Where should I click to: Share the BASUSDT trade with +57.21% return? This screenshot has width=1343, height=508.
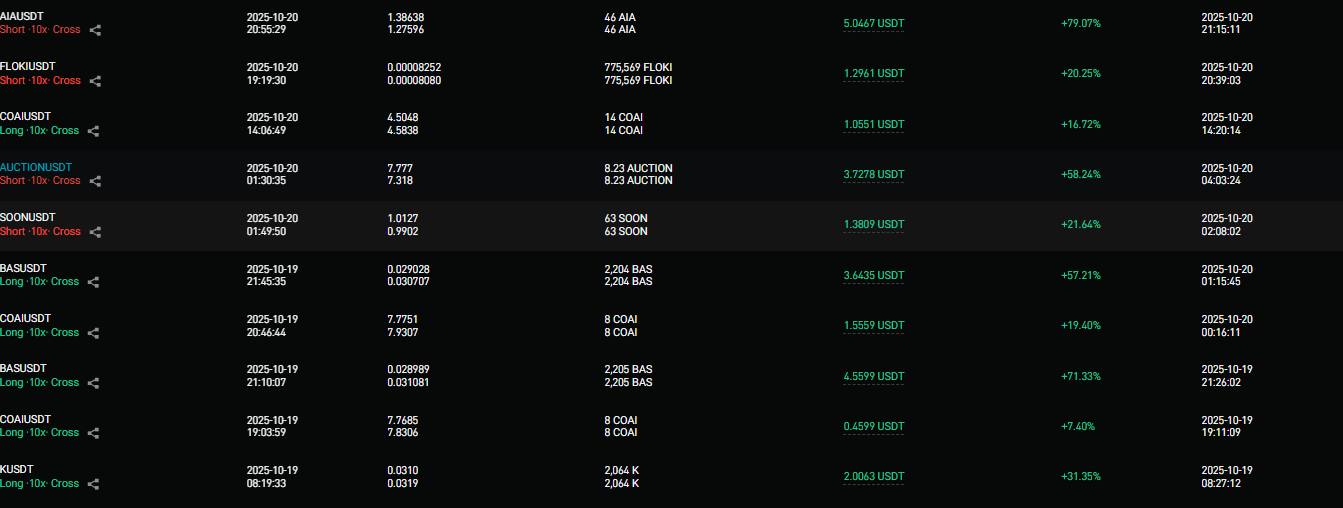[93, 282]
